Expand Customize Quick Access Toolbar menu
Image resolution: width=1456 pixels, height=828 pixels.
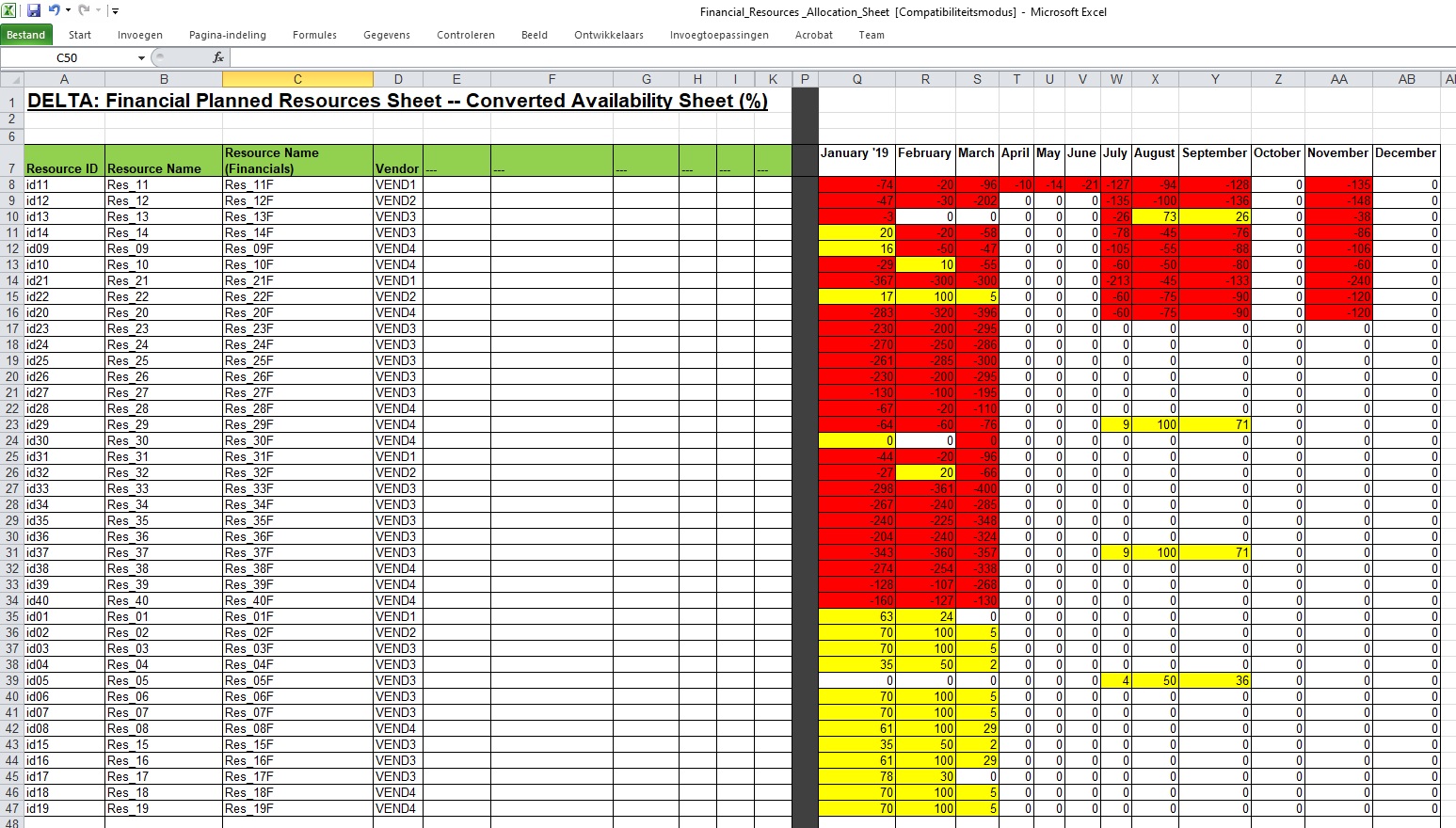(x=115, y=11)
